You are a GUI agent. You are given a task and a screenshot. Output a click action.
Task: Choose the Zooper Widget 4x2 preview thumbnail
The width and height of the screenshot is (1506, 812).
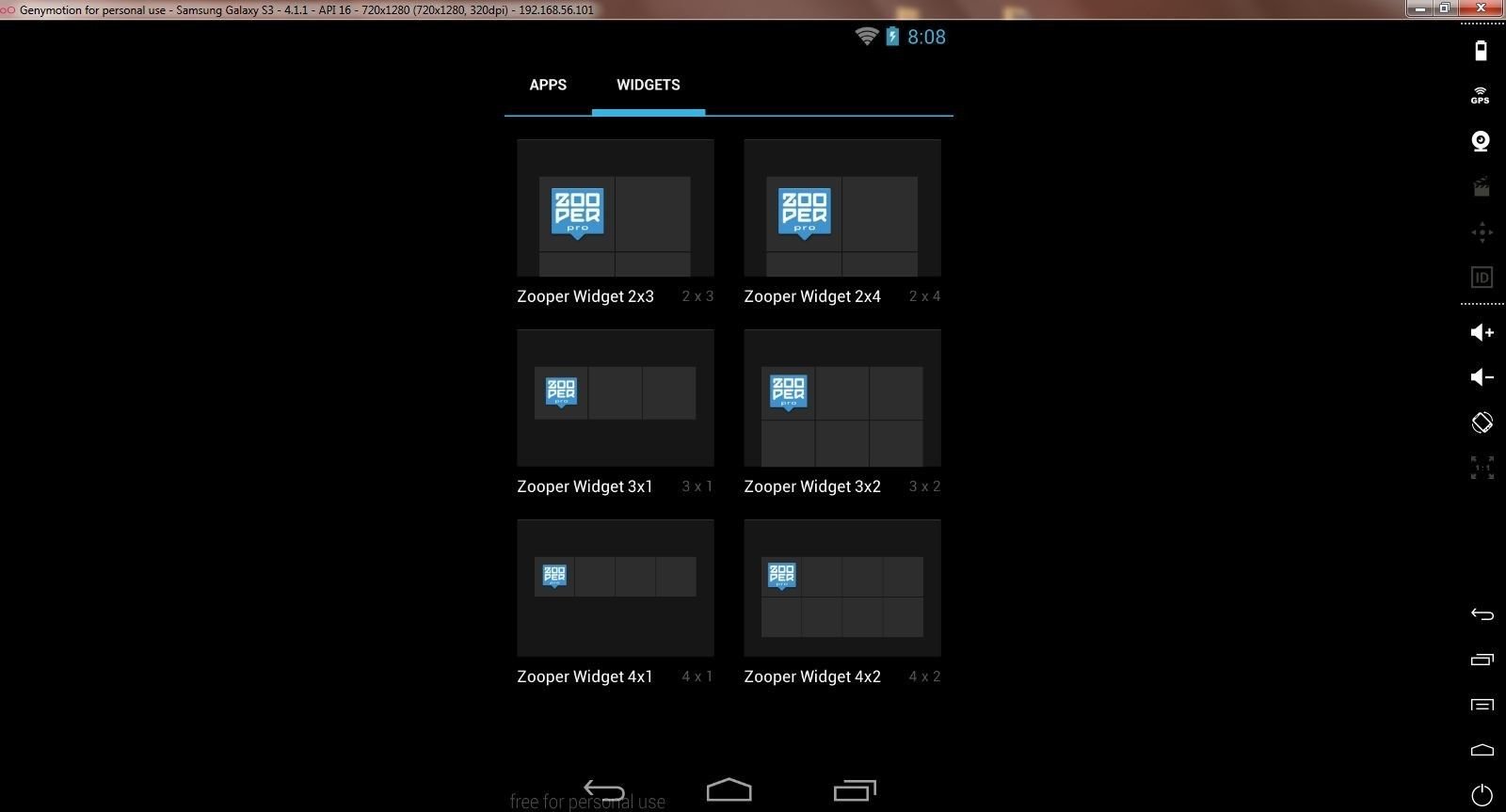click(x=842, y=588)
